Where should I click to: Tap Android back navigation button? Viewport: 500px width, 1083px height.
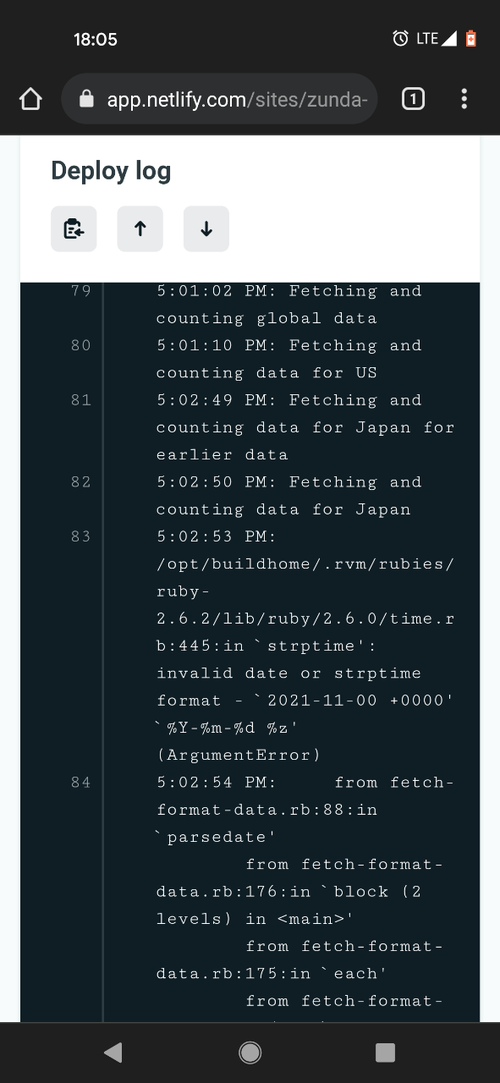pos(113,1053)
